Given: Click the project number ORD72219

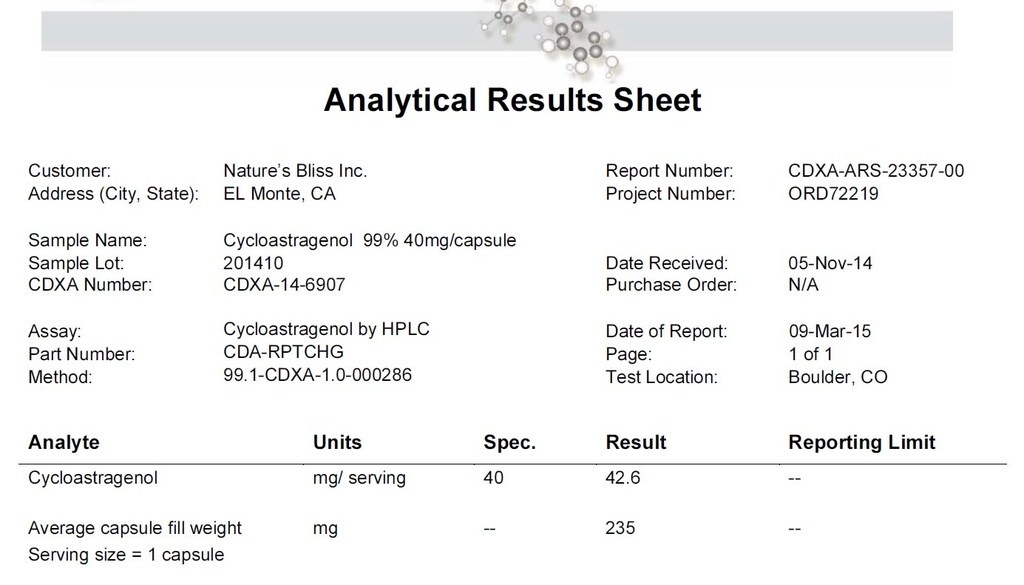Looking at the screenshot, I should click(x=833, y=194).
